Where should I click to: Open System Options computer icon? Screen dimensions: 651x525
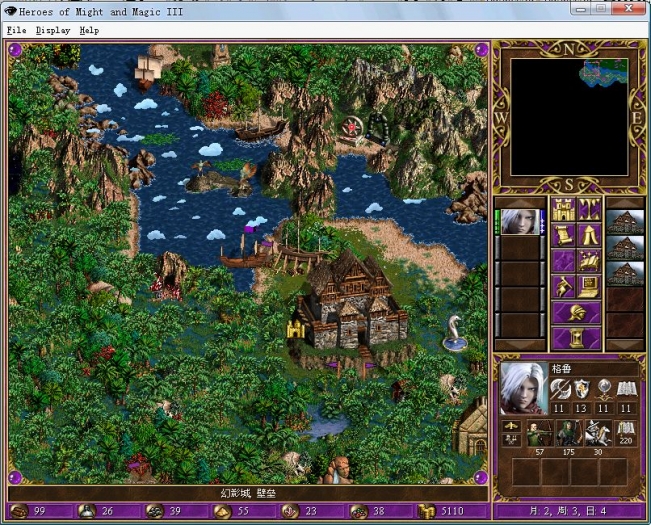click(590, 287)
